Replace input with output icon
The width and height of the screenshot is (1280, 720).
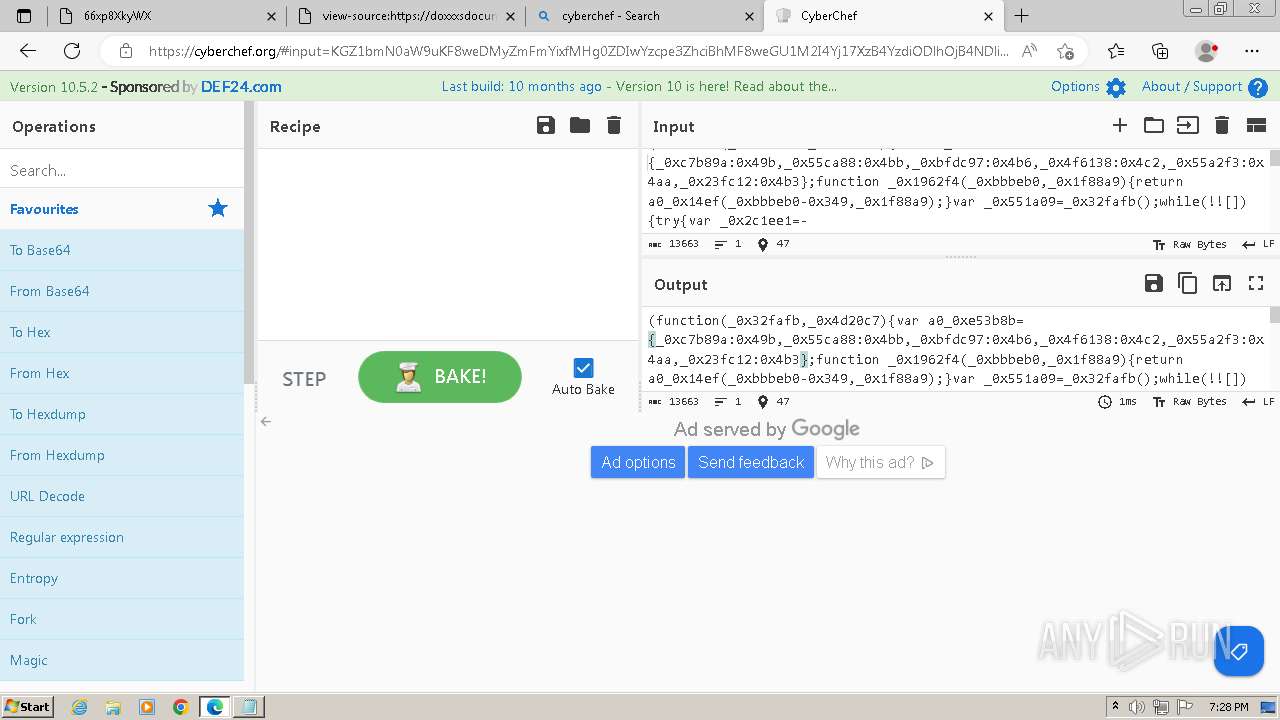click(x=1222, y=283)
